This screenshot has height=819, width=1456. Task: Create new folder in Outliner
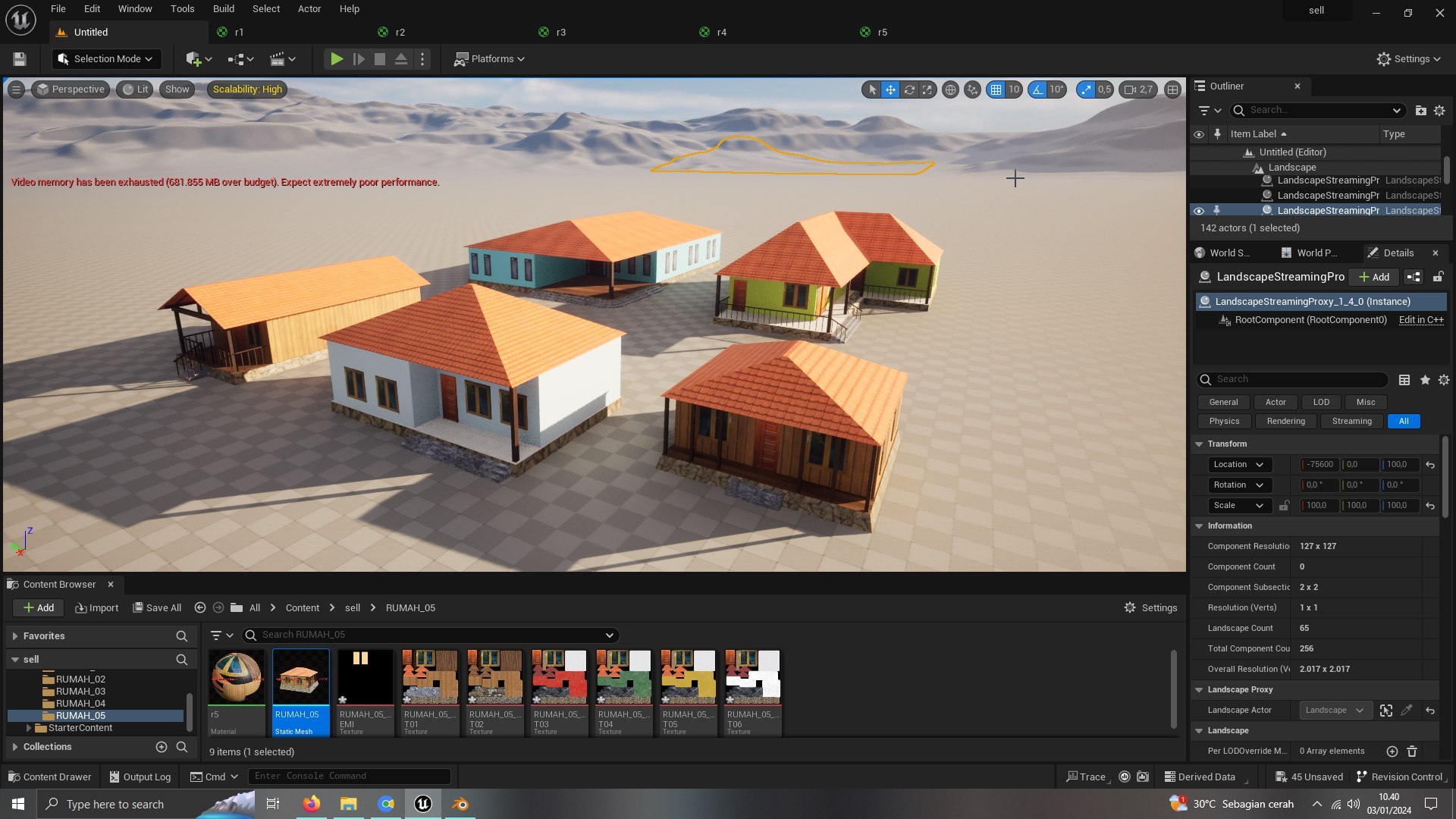point(1421,111)
